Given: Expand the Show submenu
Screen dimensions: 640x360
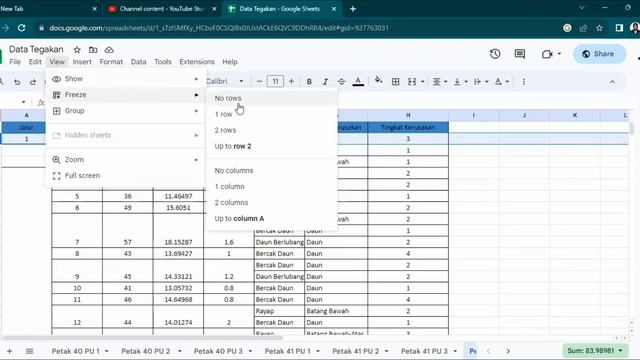Looking at the screenshot, I should point(125,79).
